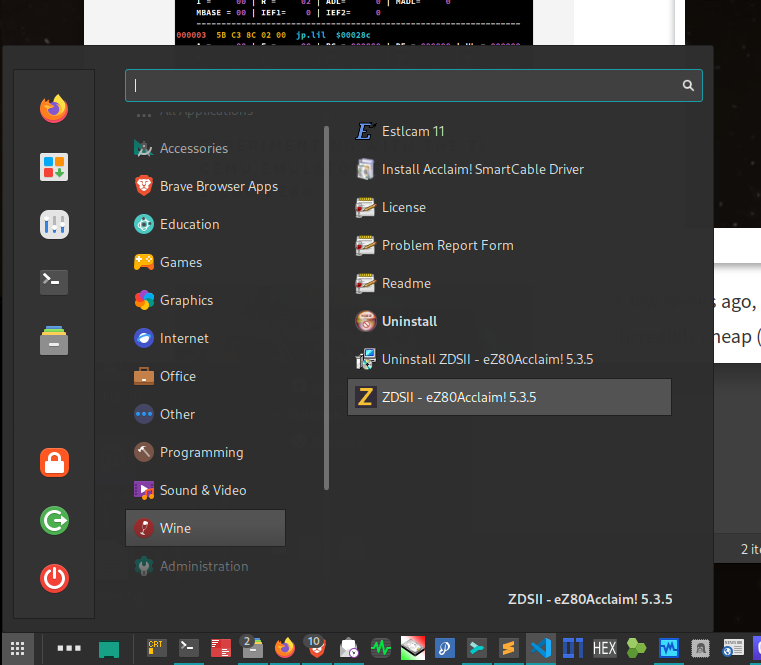This screenshot has height=665, width=761.
Task: Select the Administration category
Action: click(x=205, y=566)
